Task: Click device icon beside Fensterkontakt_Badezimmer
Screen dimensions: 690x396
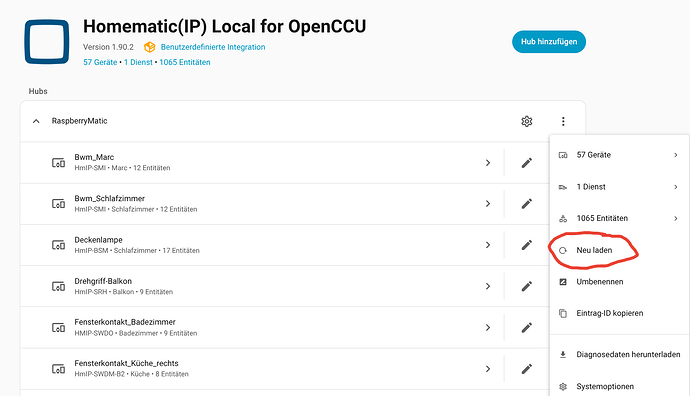Action: pyautogui.click(x=59, y=327)
